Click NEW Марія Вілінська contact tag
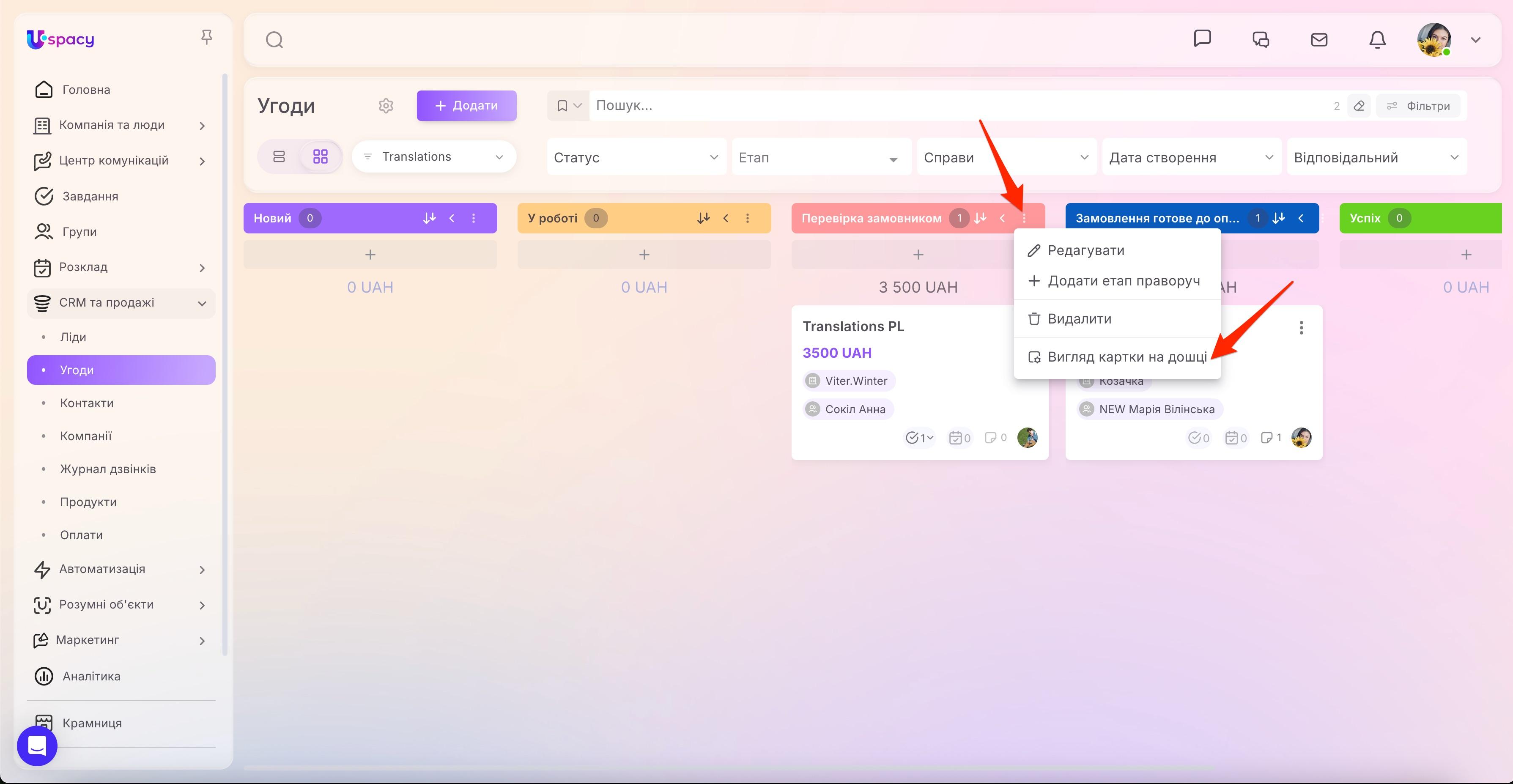The image size is (1513, 784). (1149, 409)
